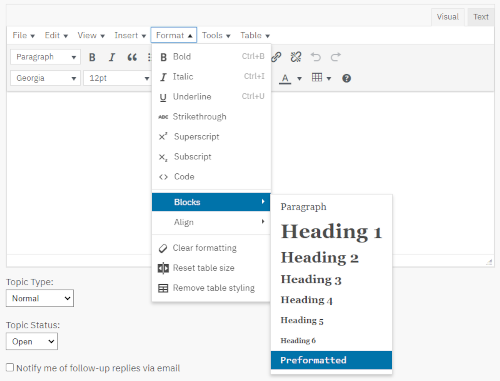Check Notify me of follow-up replies
The image size is (500, 381).
[10, 368]
